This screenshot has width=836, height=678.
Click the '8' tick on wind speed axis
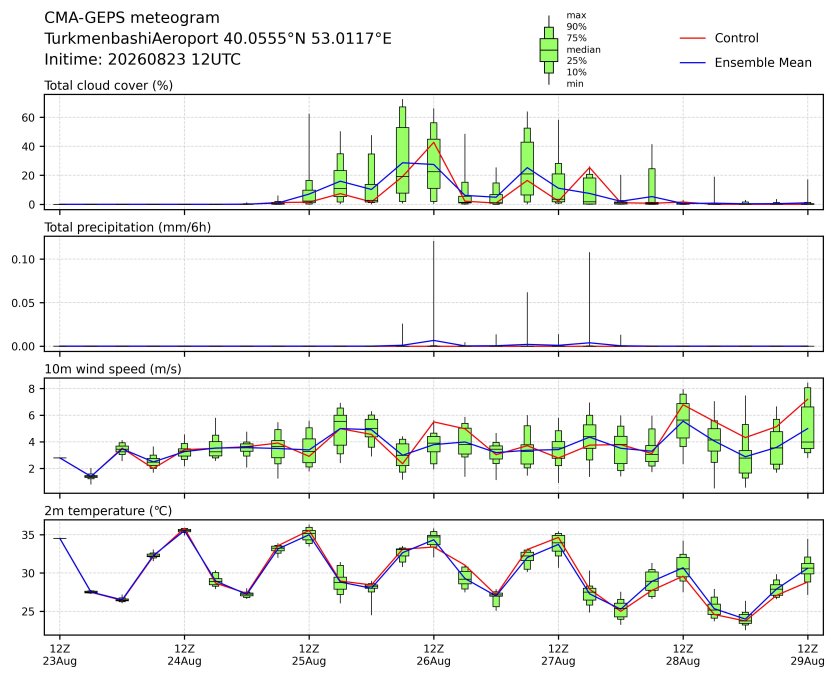click(32, 389)
